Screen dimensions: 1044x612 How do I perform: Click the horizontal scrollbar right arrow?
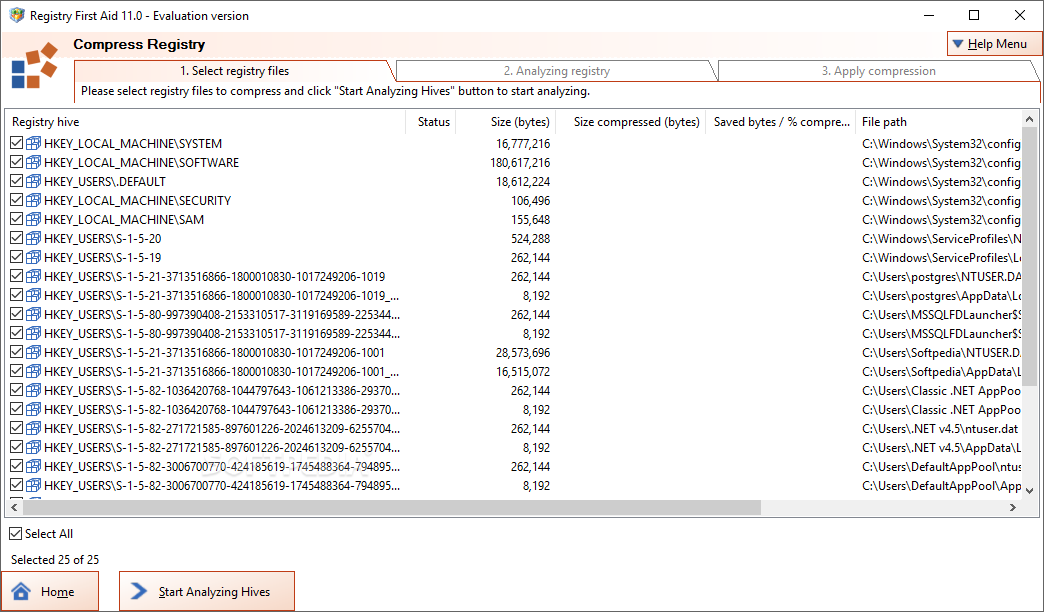1013,507
